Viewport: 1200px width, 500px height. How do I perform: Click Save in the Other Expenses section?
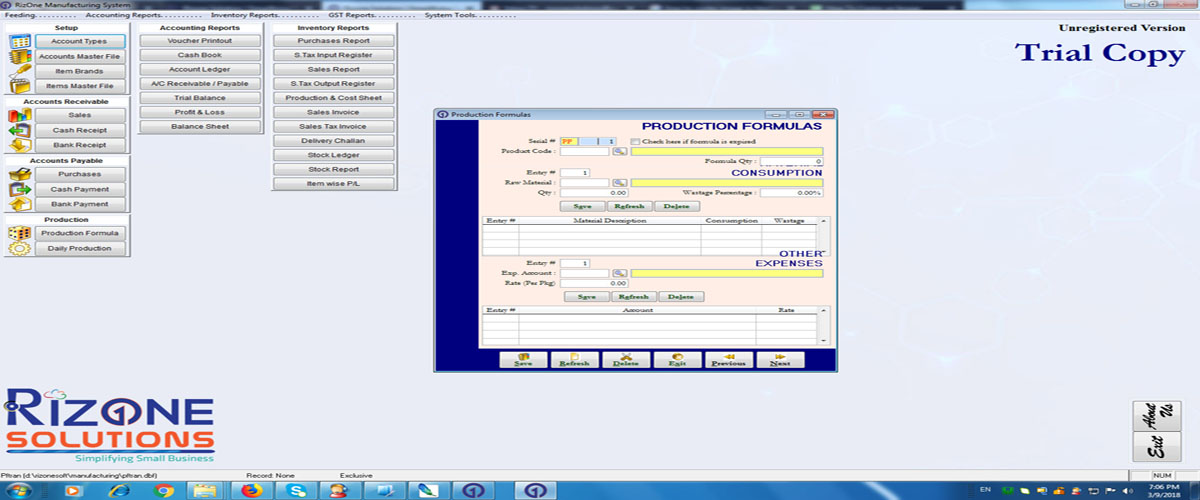(x=587, y=297)
